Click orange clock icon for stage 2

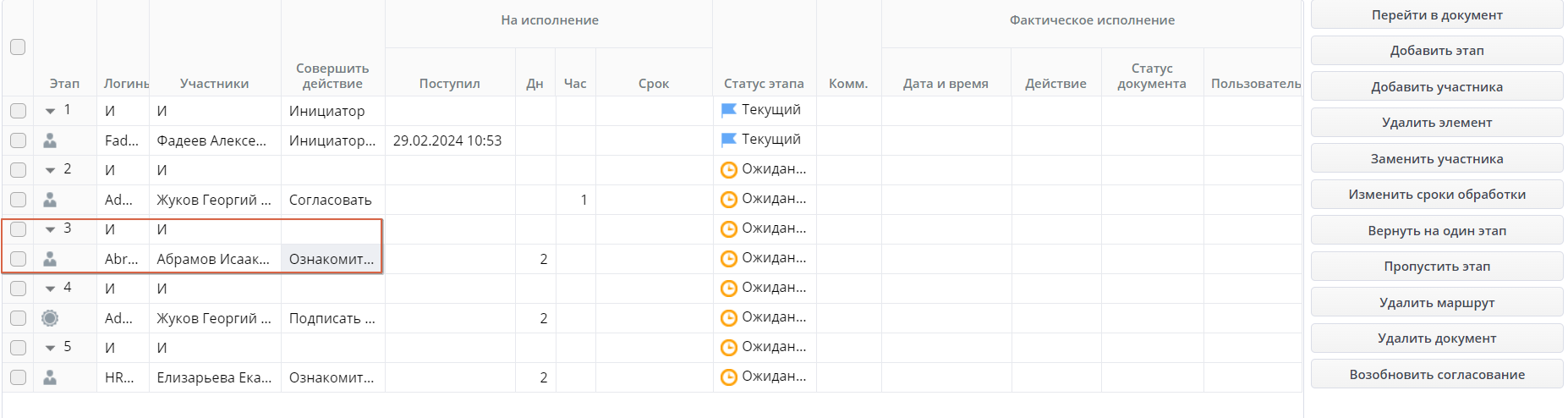click(728, 170)
